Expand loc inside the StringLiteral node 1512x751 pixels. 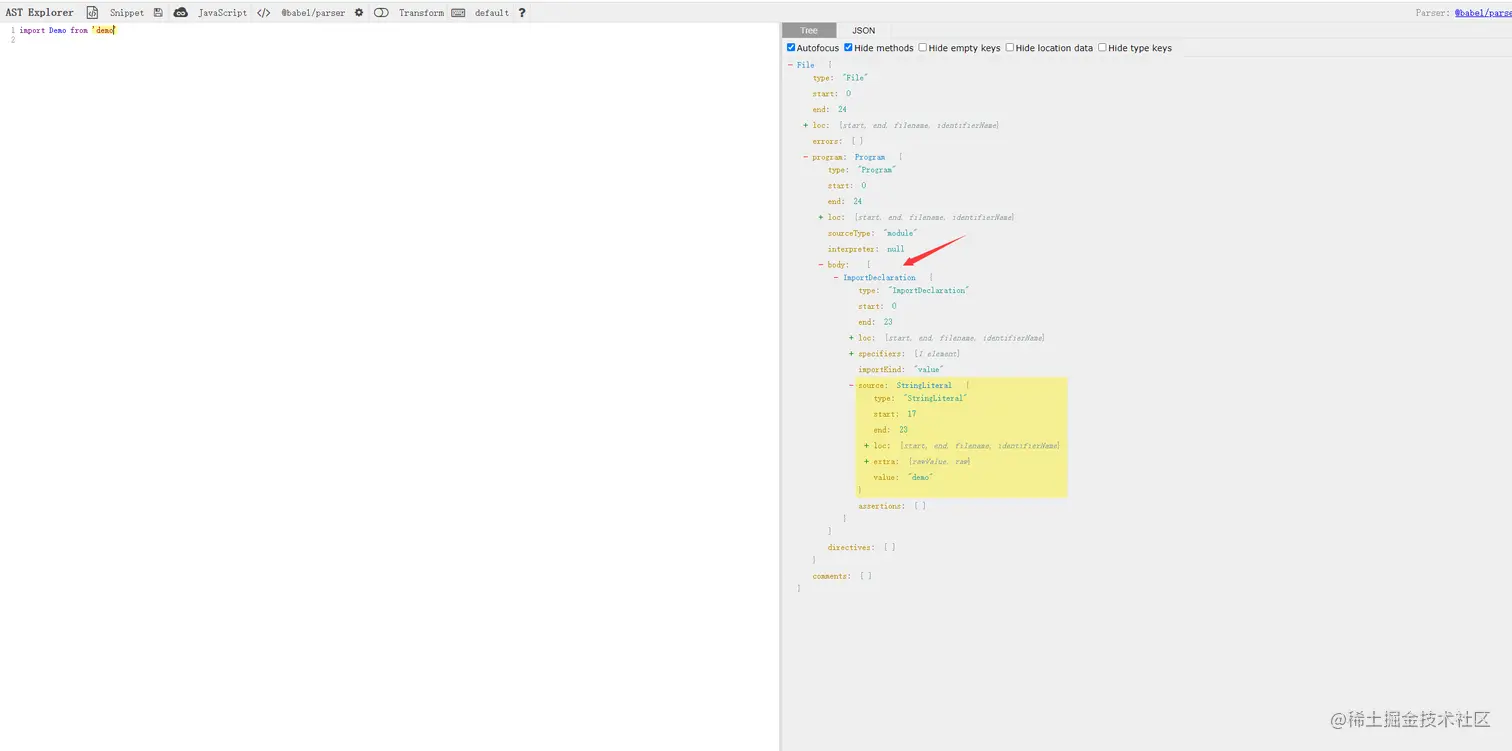click(866, 446)
